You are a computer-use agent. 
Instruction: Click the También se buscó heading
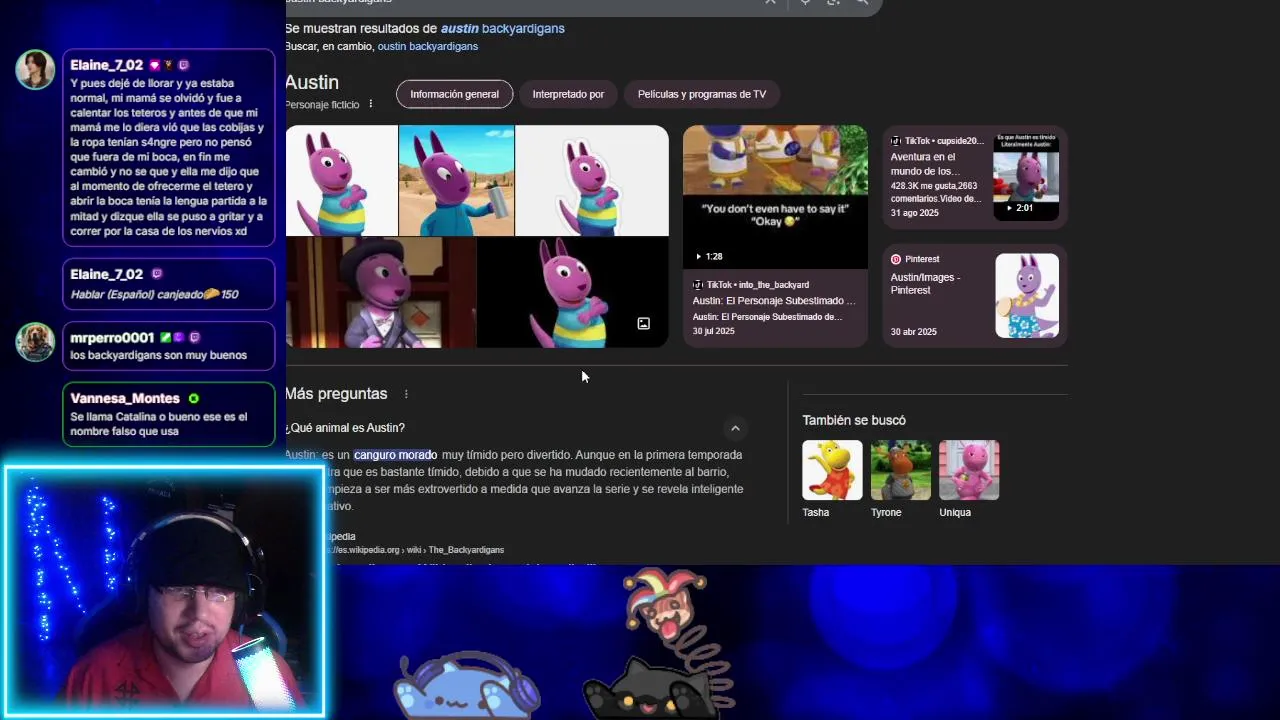(854, 420)
